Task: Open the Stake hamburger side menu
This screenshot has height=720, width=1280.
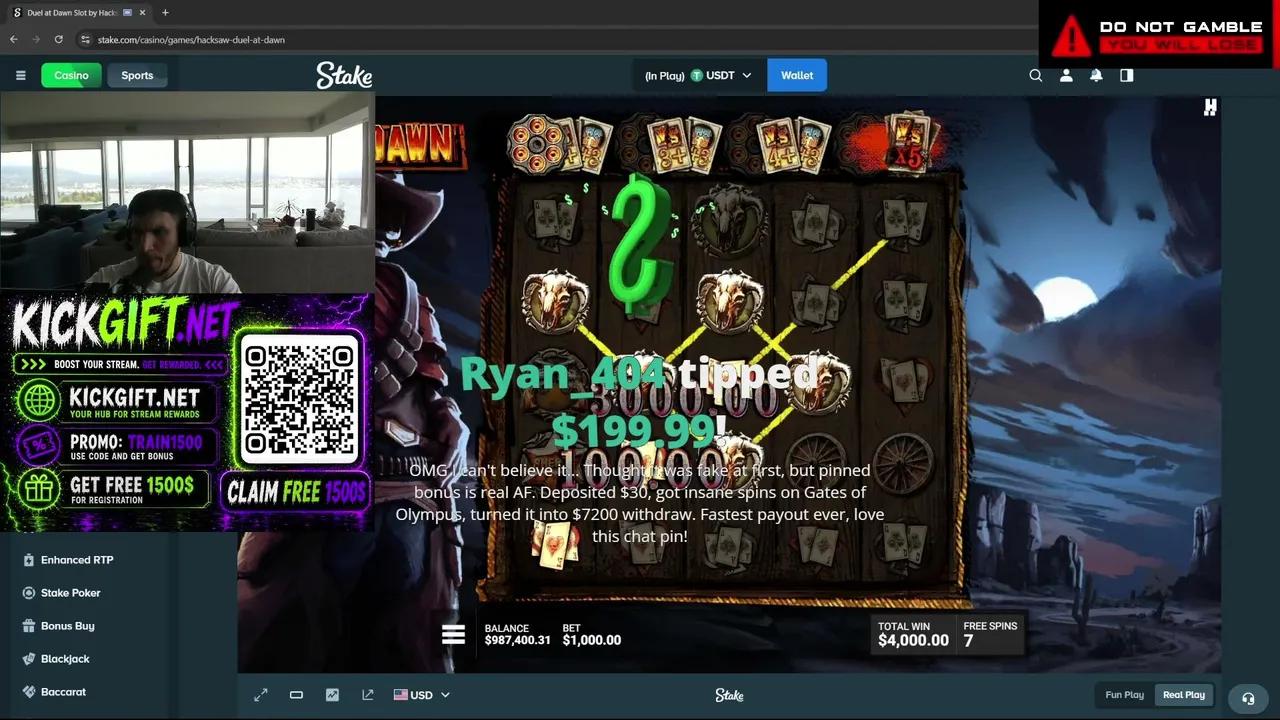Action: point(20,75)
